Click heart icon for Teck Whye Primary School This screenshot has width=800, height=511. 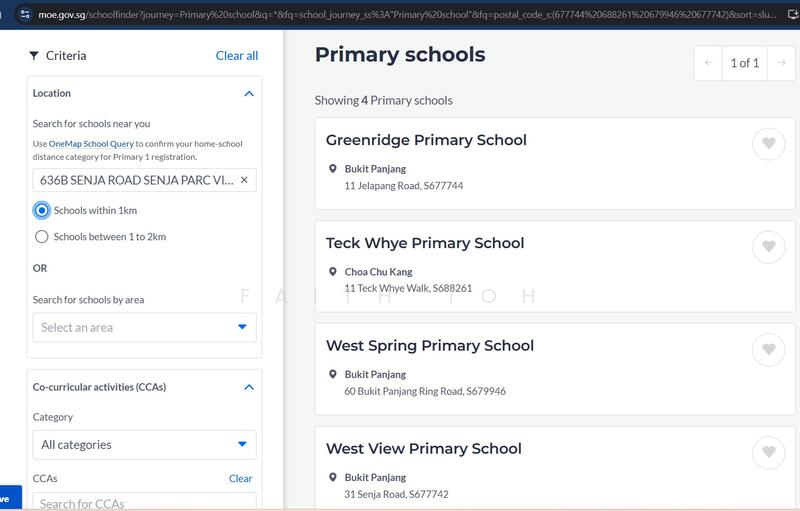[x=768, y=247]
